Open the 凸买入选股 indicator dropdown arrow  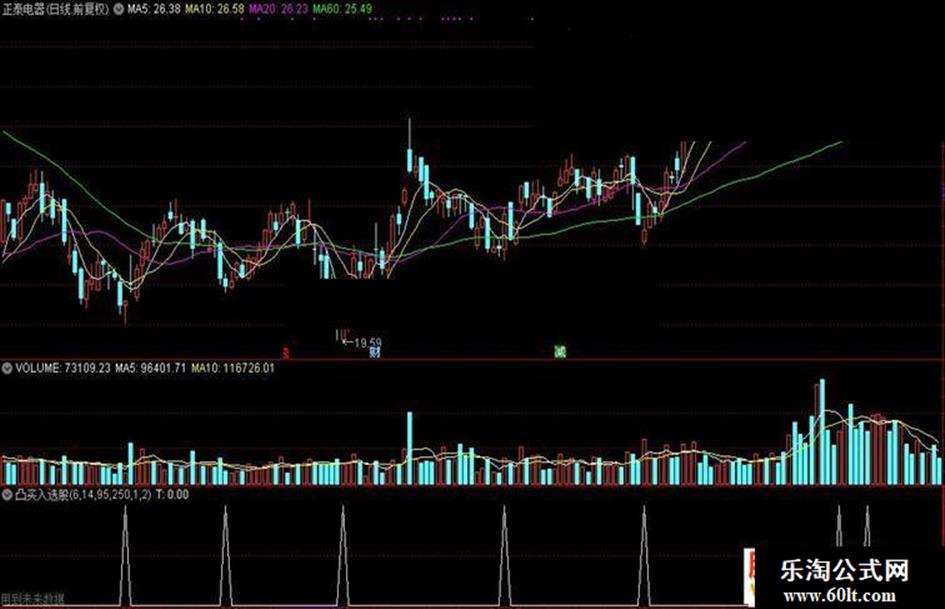pyautogui.click(x=7, y=495)
